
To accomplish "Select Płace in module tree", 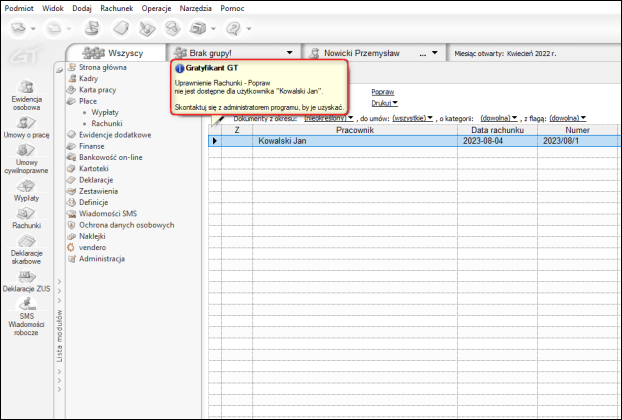I will [88, 101].
